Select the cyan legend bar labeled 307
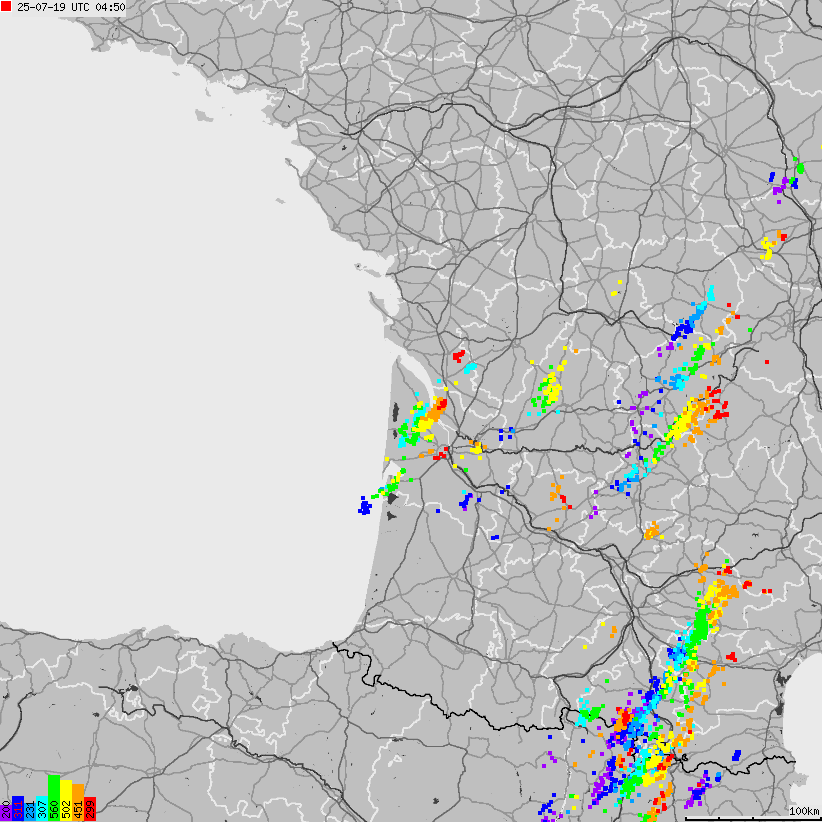The height and width of the screenshot is (822, 822). (42, 808)
